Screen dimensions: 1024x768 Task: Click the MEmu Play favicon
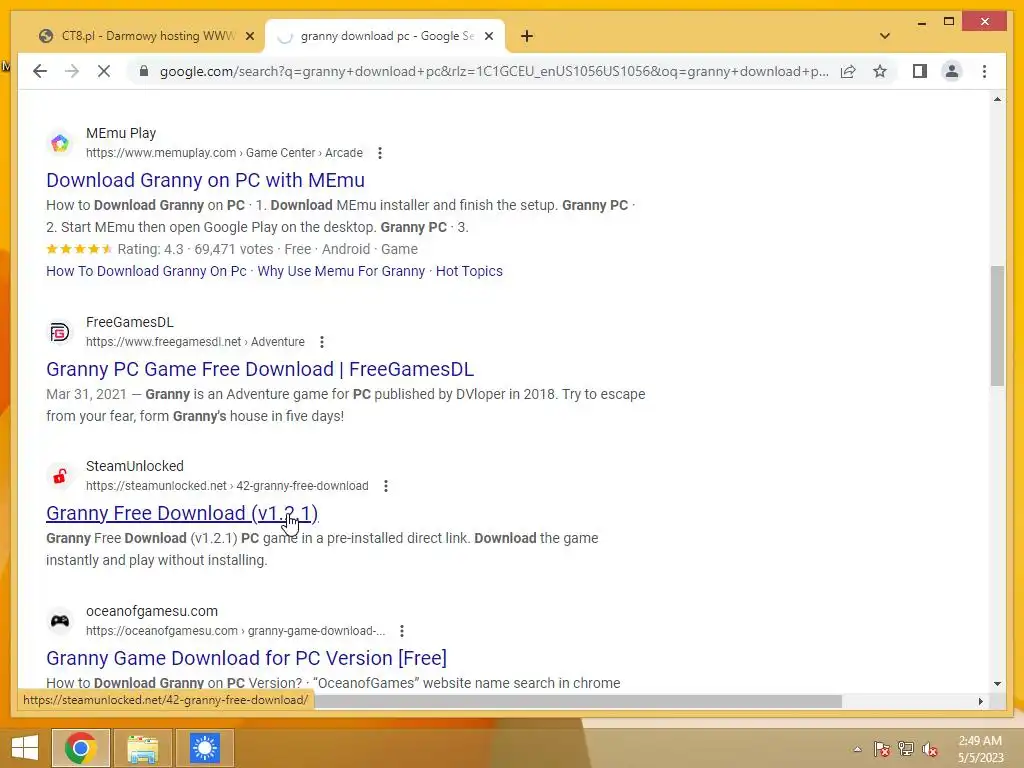pos(59,142)
